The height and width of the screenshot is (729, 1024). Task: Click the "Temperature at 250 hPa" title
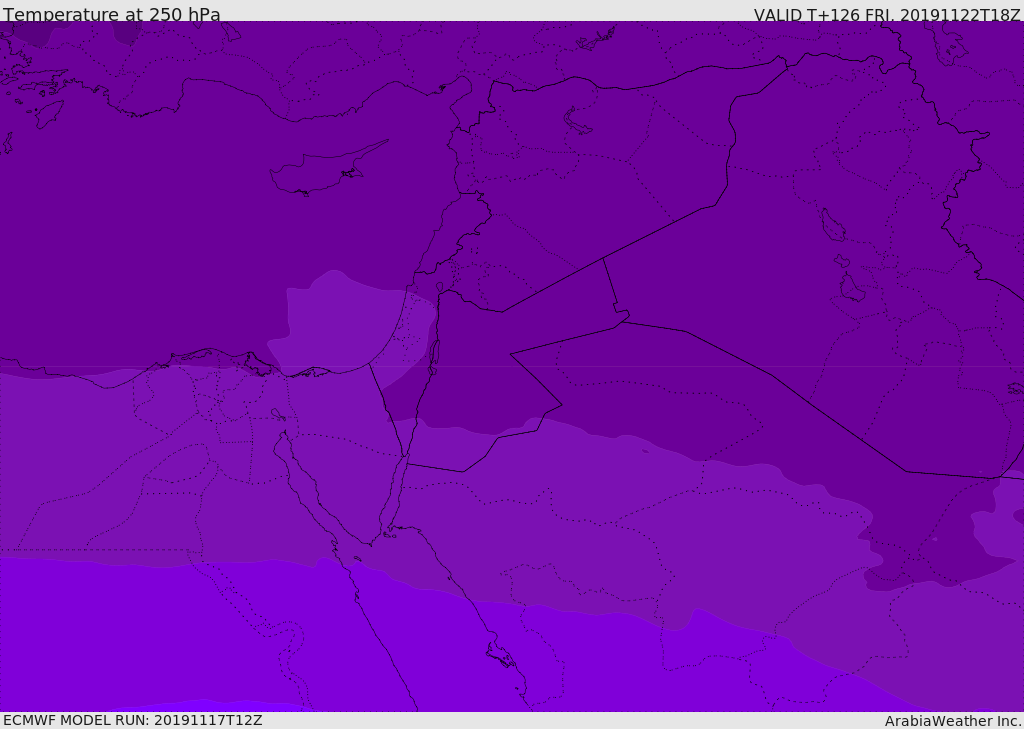pyautogui.click(x=111, y=15)
